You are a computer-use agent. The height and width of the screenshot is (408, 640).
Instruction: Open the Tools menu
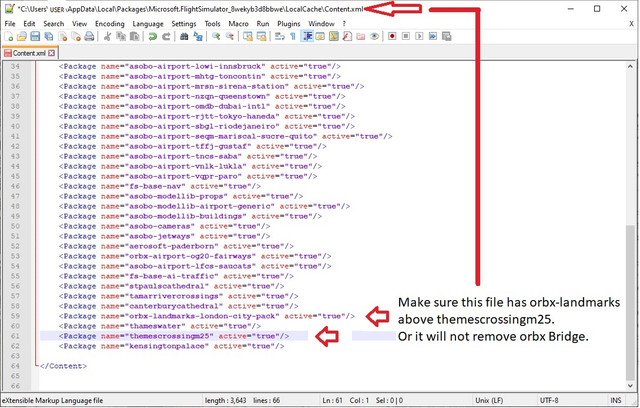tap(212, 24)
